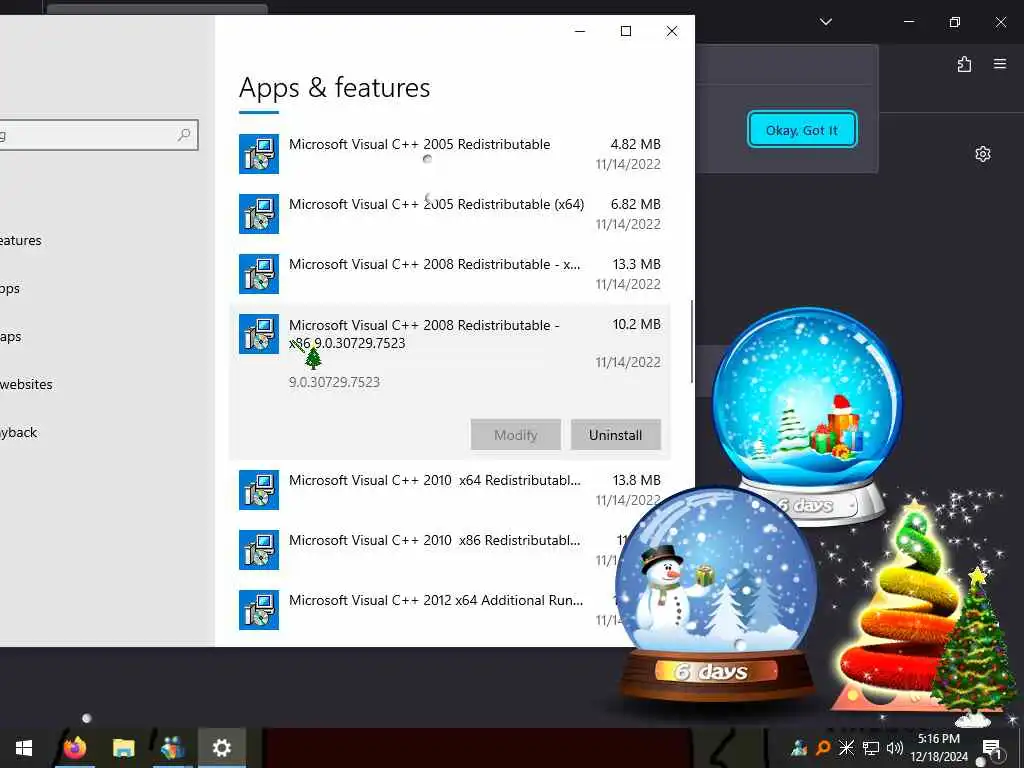Click "Microsoft Visual C++ 2005 Redistributable" name text
The image size is (1024, 768).
tap(419, 144)
